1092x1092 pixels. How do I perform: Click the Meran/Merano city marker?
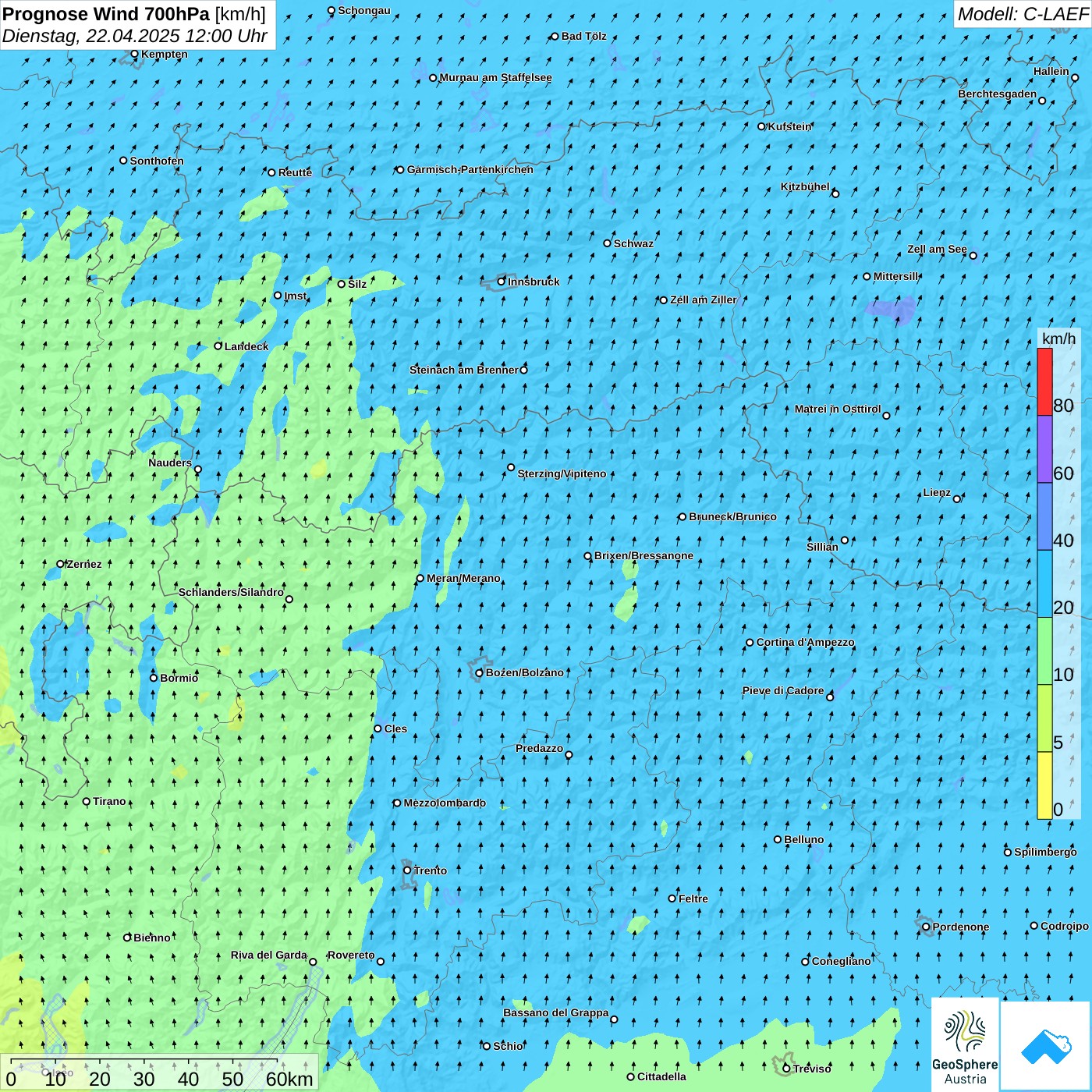pyautogui.click(x=420, y=578)
